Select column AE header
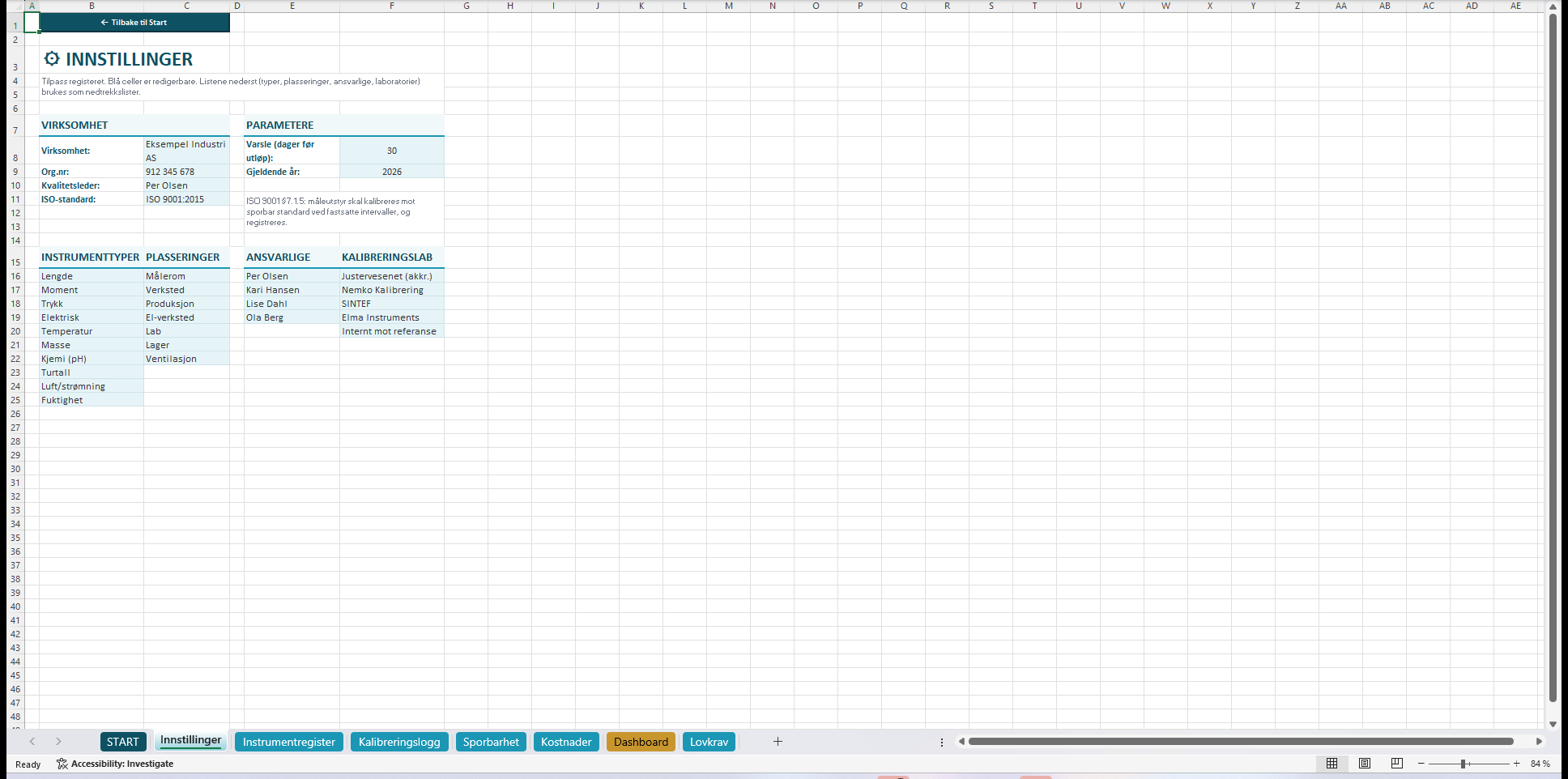This screenshot has width=1568, height=779. pos(1515,6)
